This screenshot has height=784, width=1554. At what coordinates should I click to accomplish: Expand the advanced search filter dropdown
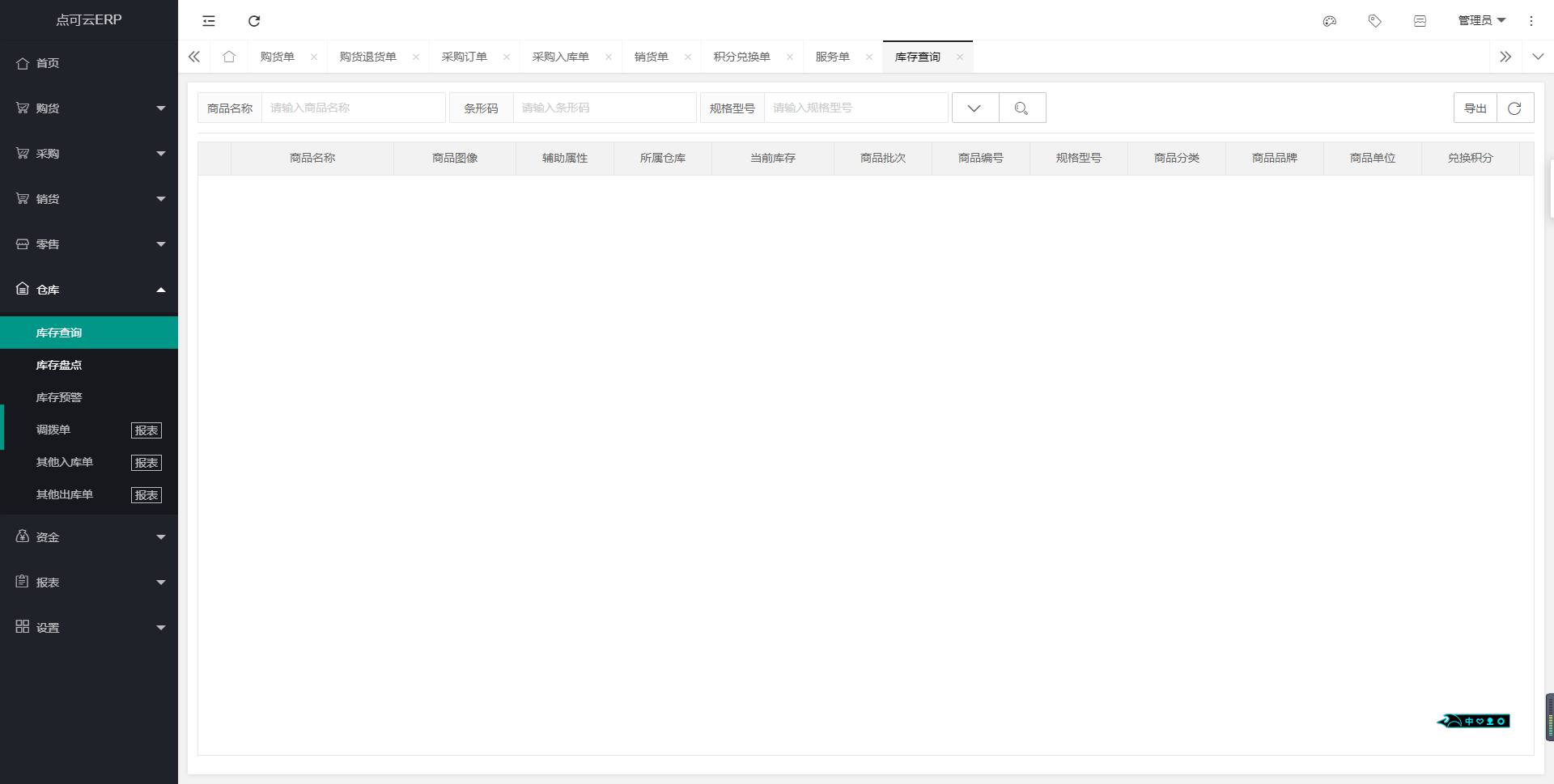click(x=974, y=108)
